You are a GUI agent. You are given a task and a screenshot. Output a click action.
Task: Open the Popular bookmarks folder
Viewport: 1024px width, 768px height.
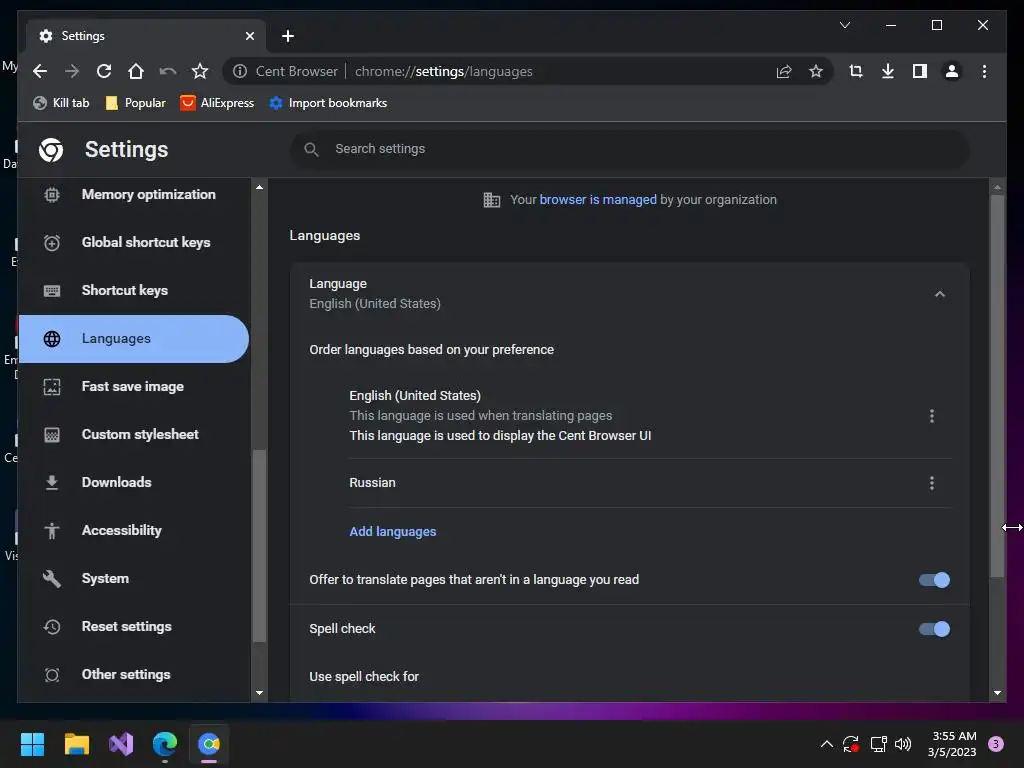coord(136,103)
